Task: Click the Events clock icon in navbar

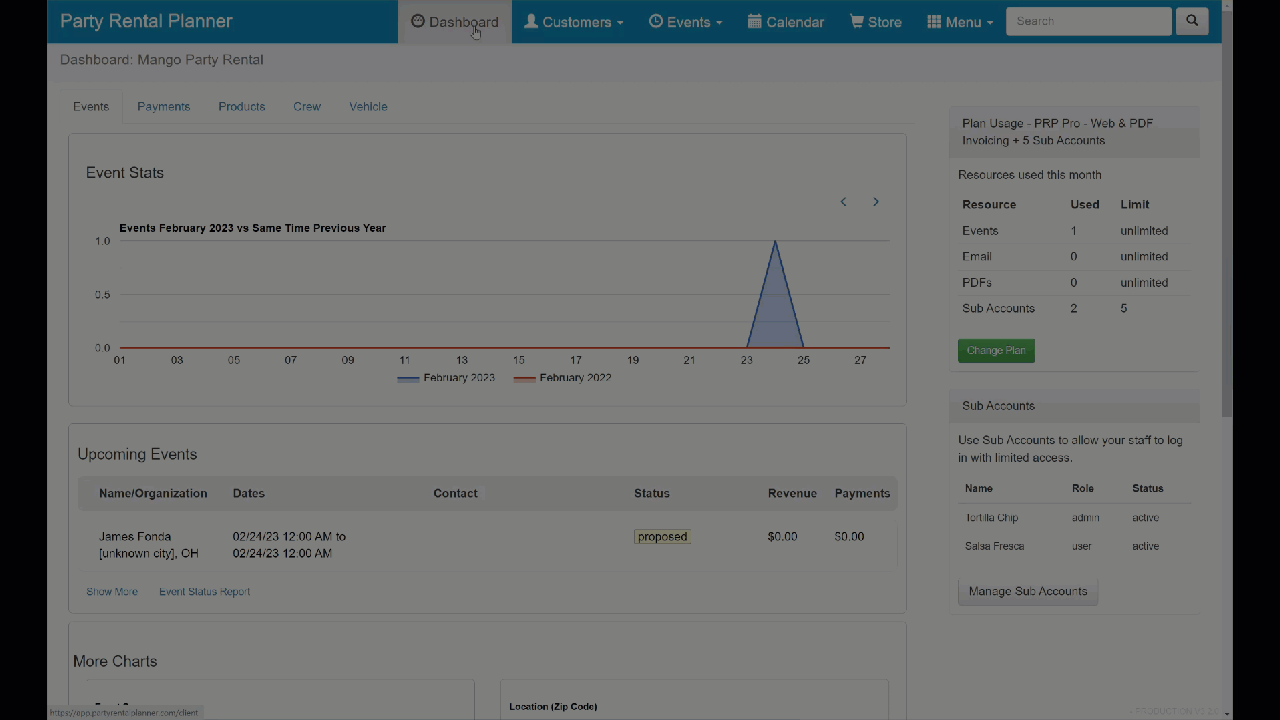Action: [x=656, y=21]
